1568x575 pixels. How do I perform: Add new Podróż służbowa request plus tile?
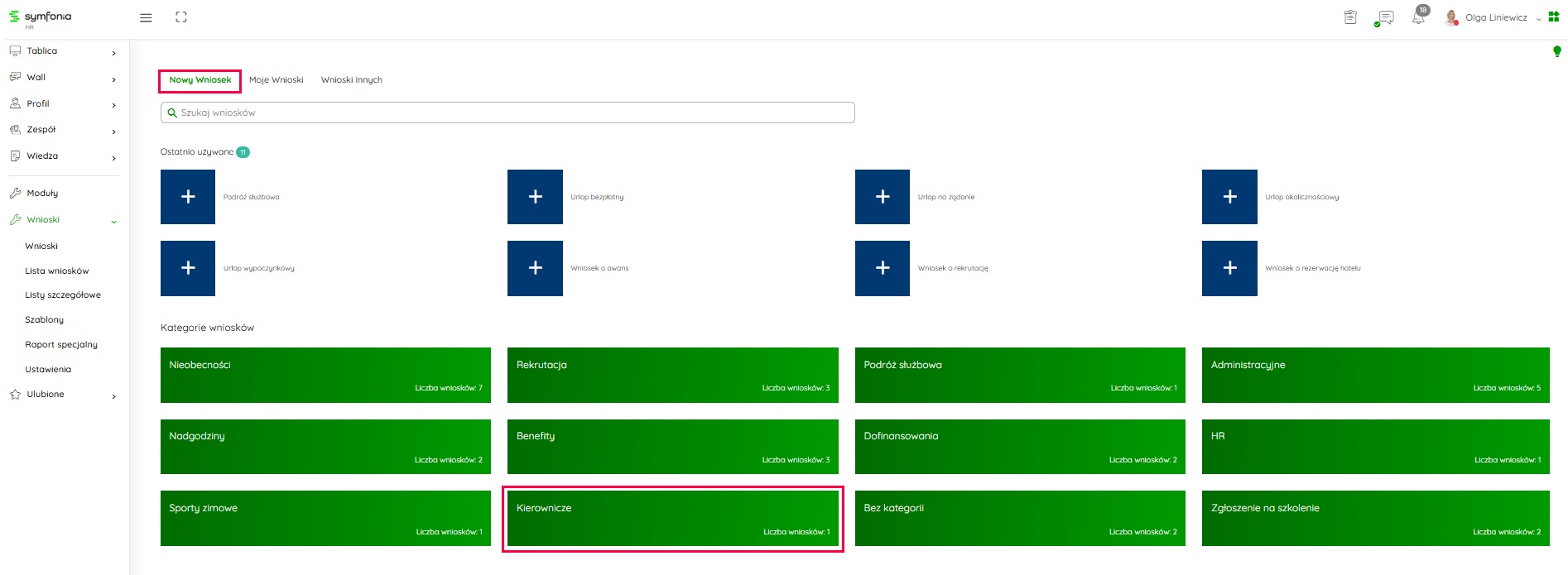(x=188, y=197)
